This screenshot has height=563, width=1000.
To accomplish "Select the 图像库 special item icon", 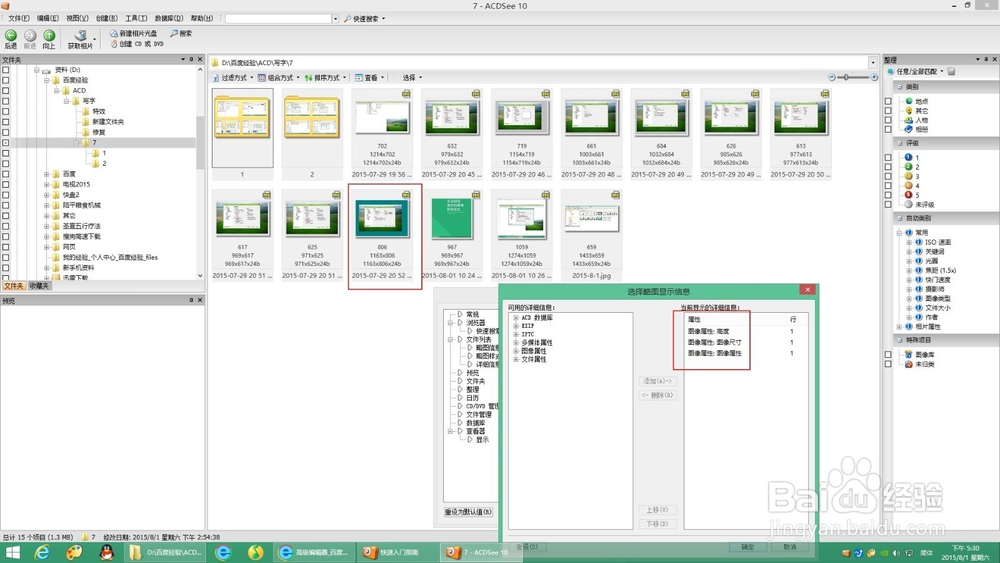I will click(x=909, y=355).
